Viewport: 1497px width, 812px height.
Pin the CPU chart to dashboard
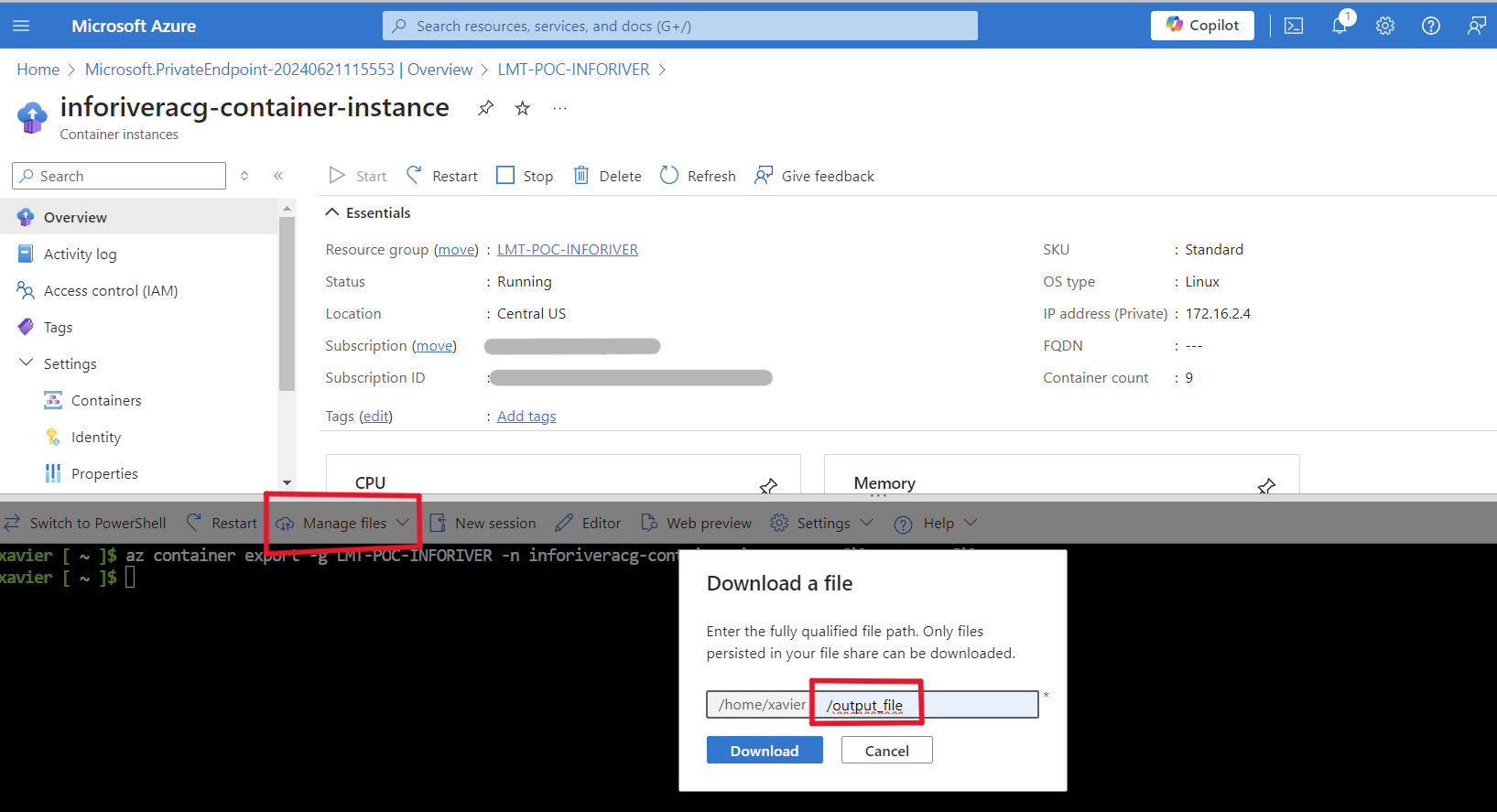click(x=768, y=485)
